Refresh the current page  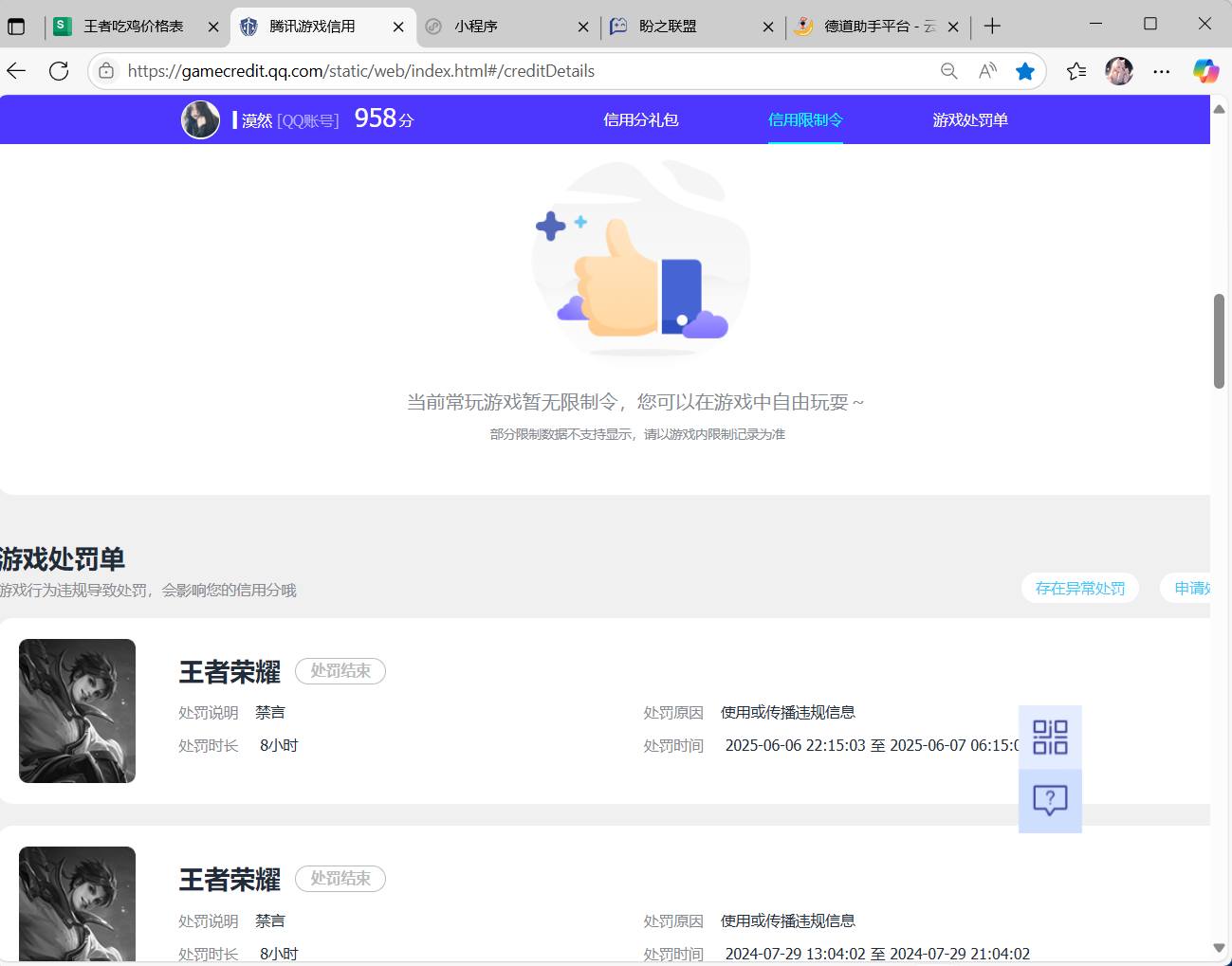(59, 70)
